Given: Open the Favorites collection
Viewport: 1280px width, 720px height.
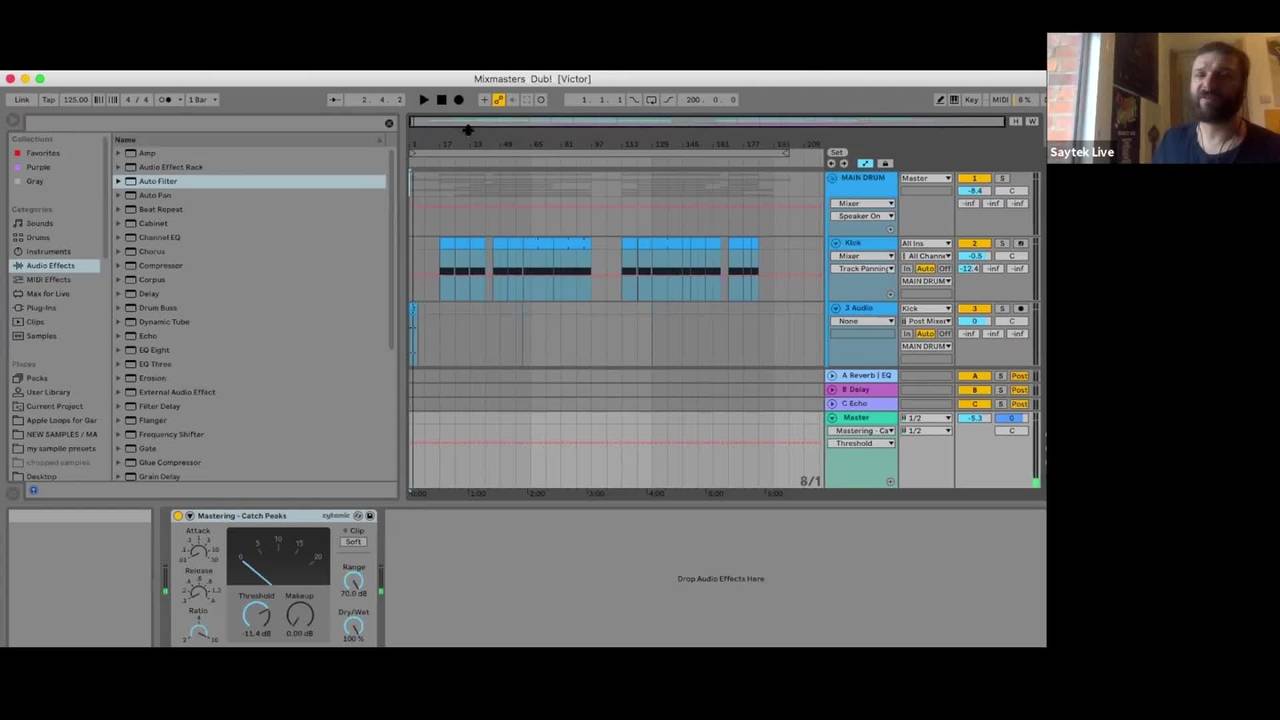Looking at the screenshot, I should click(x=42, y=153).
